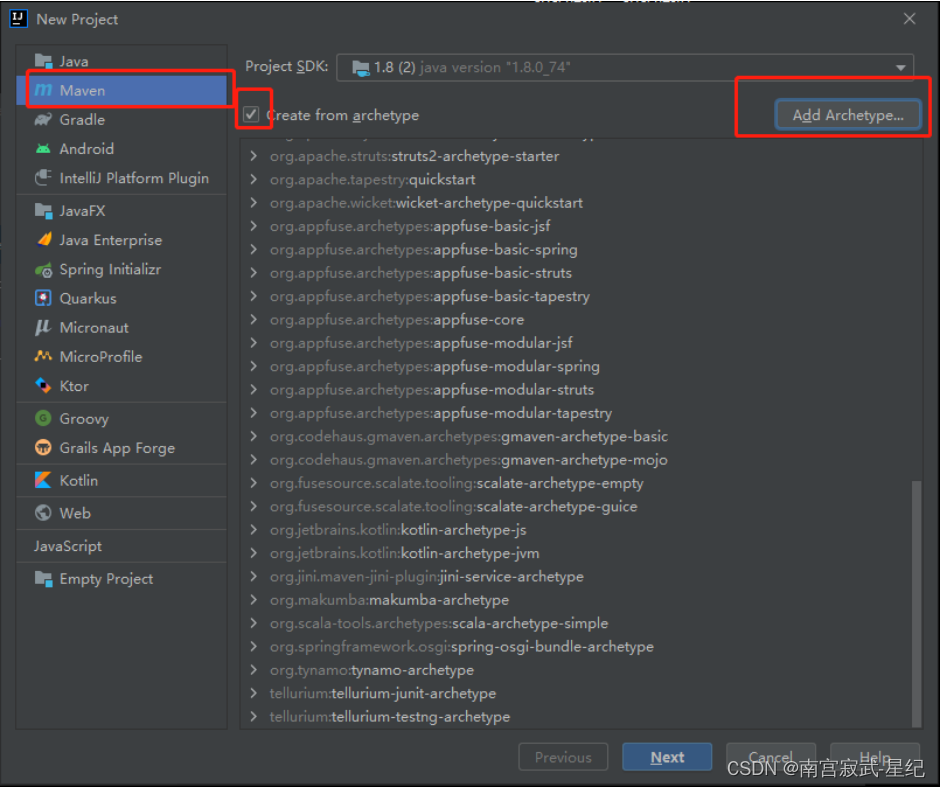Select appfuse-modular-jsf archetype row

click(576, 343)
